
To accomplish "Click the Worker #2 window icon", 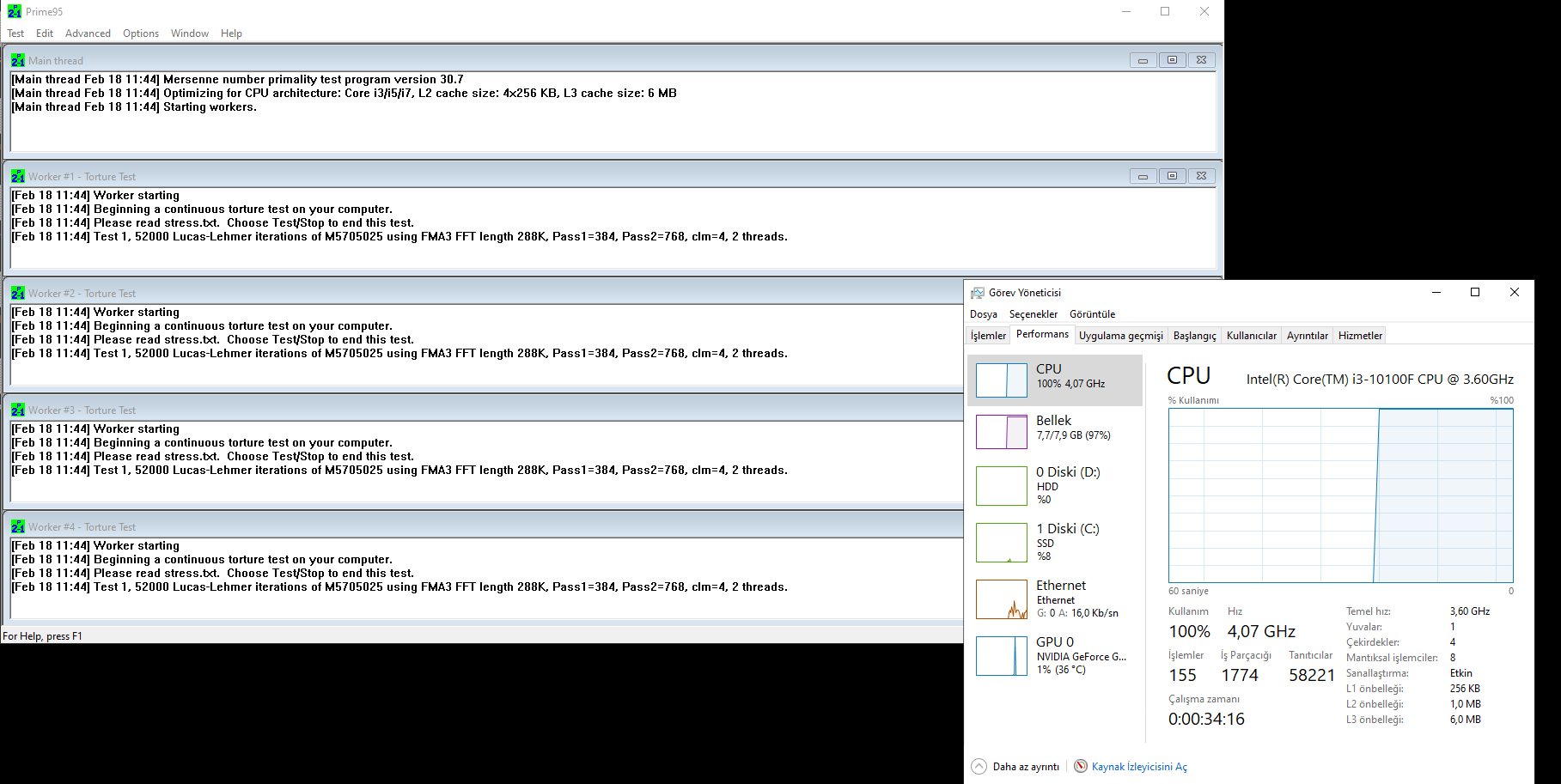I will tap(18, 293).
